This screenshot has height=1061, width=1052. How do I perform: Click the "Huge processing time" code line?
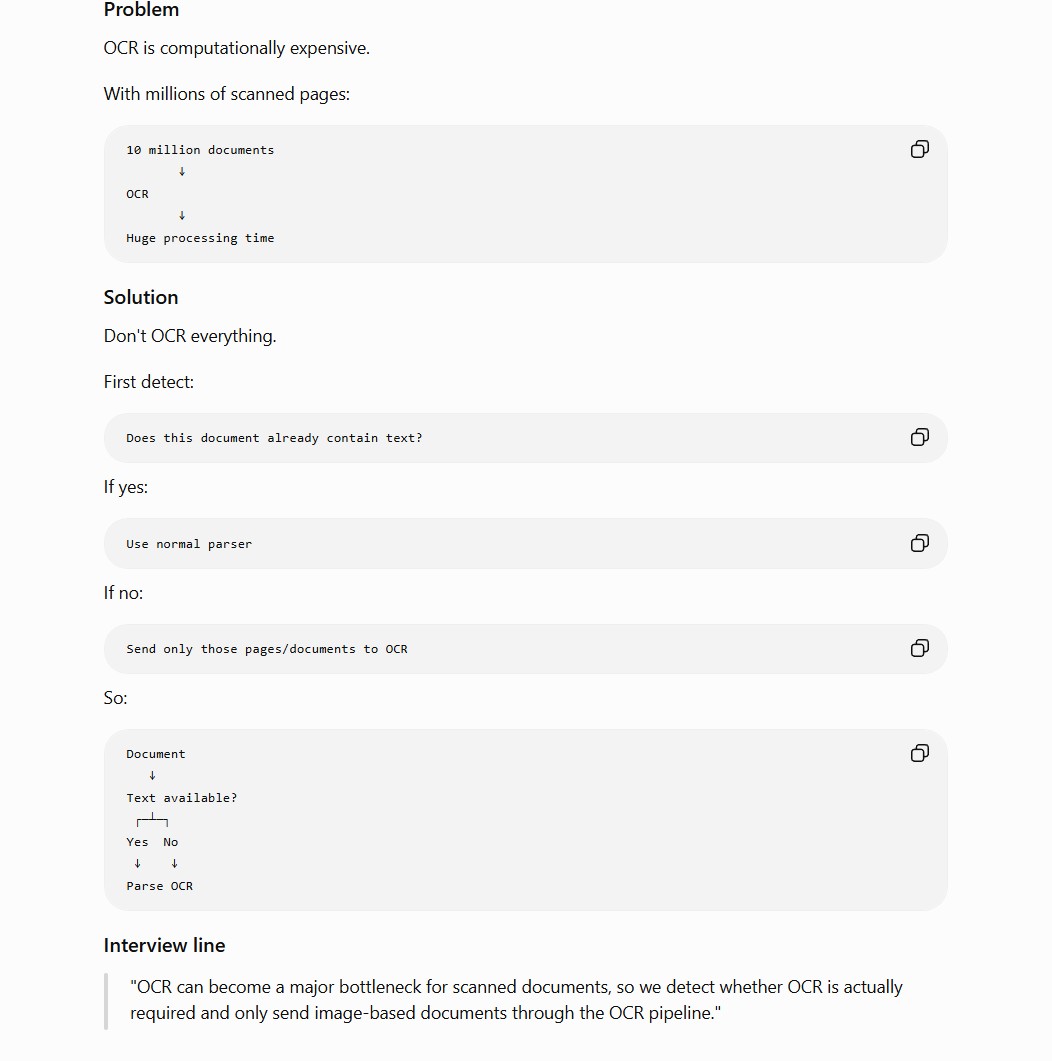pyautogui.click(x=200, y=238)
